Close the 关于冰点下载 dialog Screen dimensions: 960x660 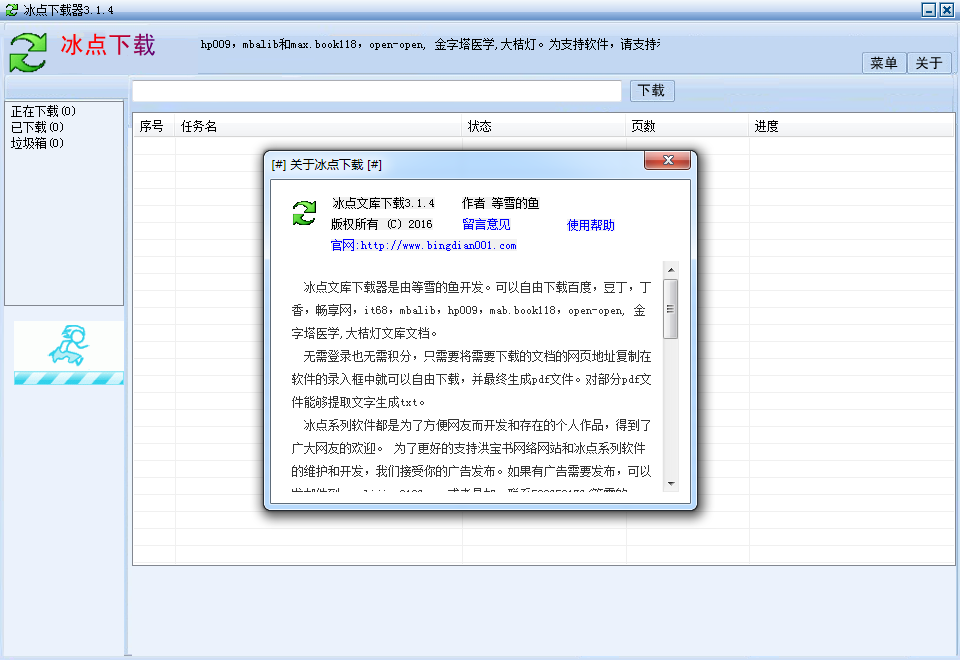667,160
